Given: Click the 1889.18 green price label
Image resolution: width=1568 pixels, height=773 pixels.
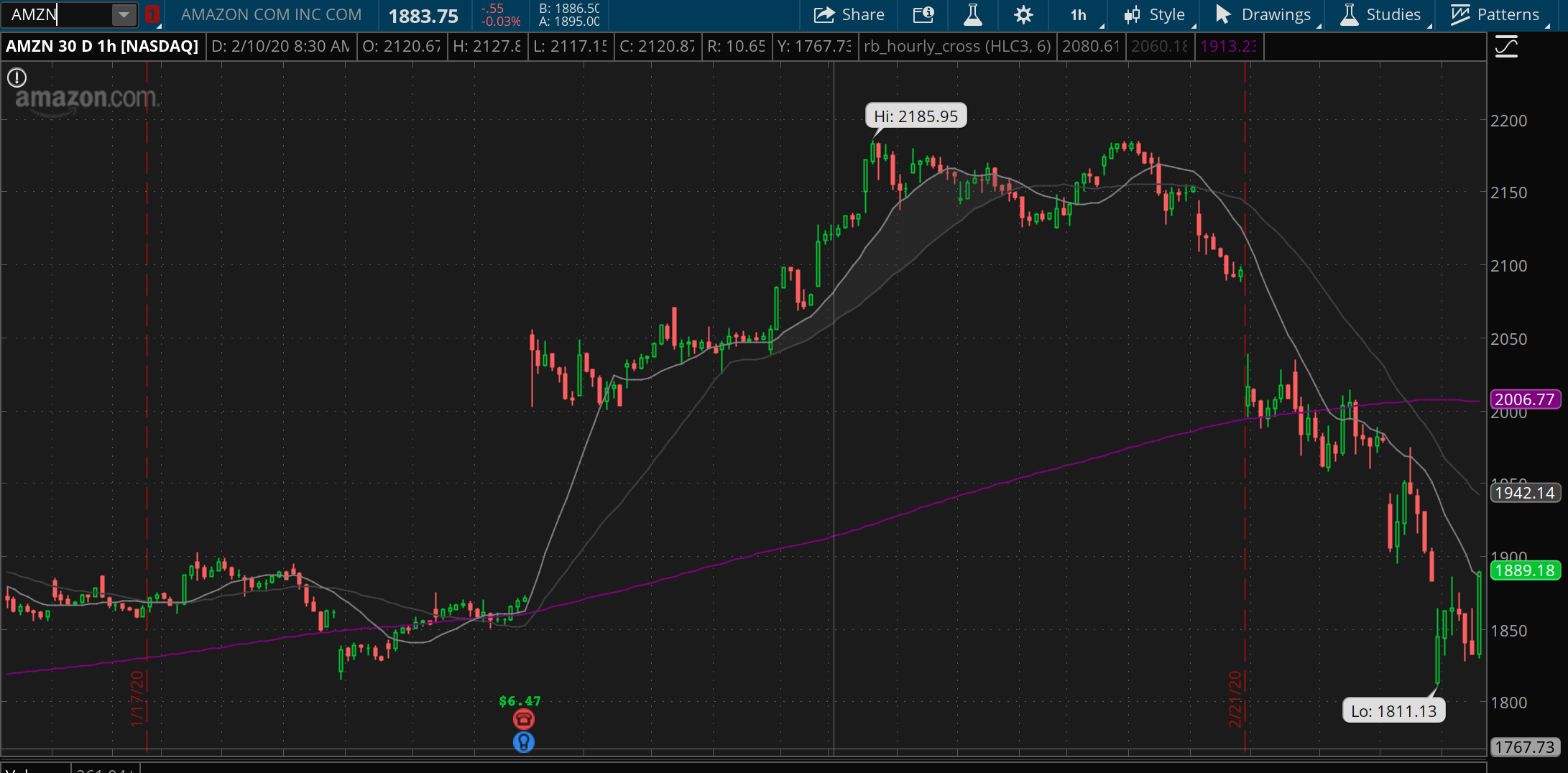Looking at the screenshot, I should pyautogui.click(x=1524, y=570).
